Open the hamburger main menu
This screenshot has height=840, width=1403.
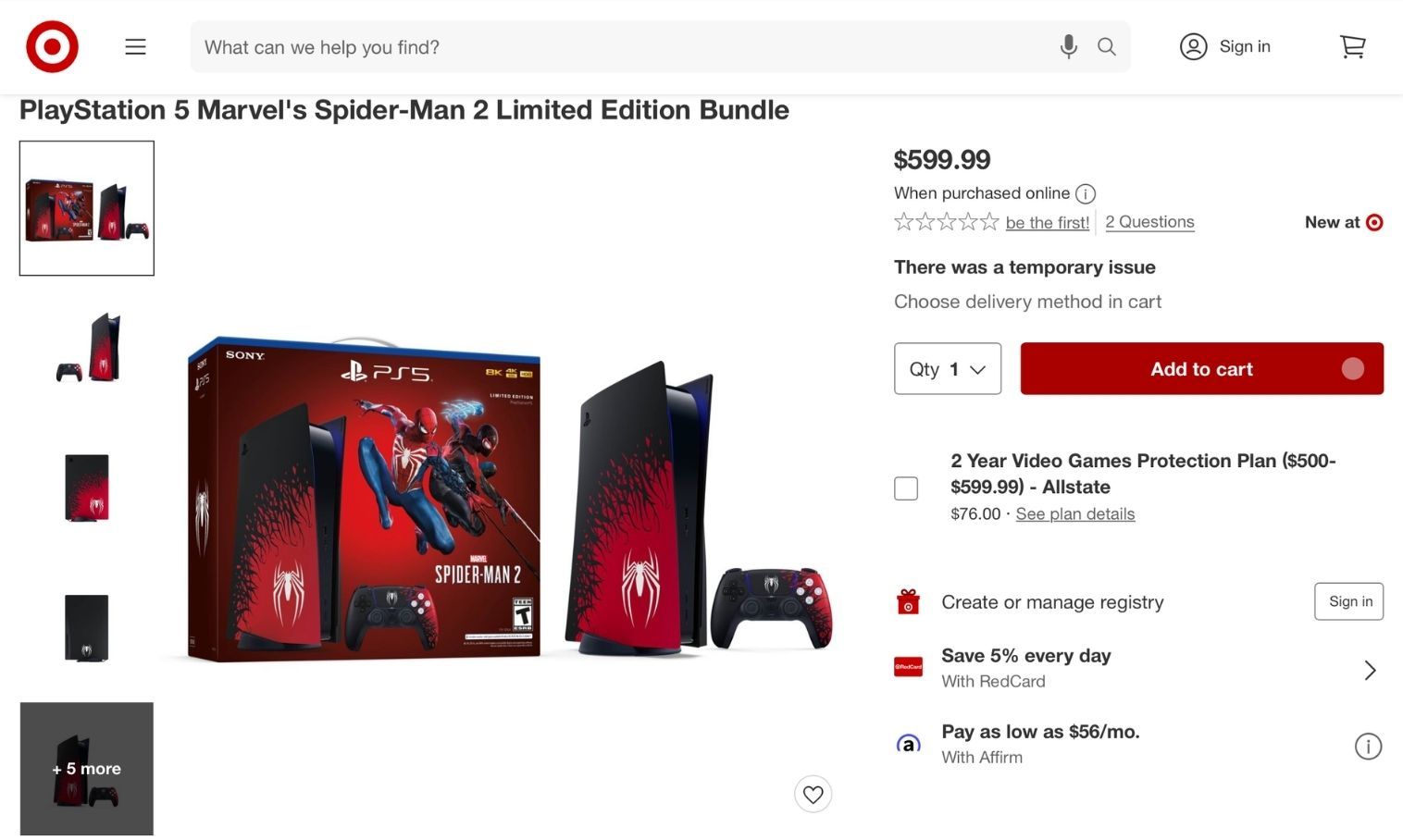(x=135, y=46)
